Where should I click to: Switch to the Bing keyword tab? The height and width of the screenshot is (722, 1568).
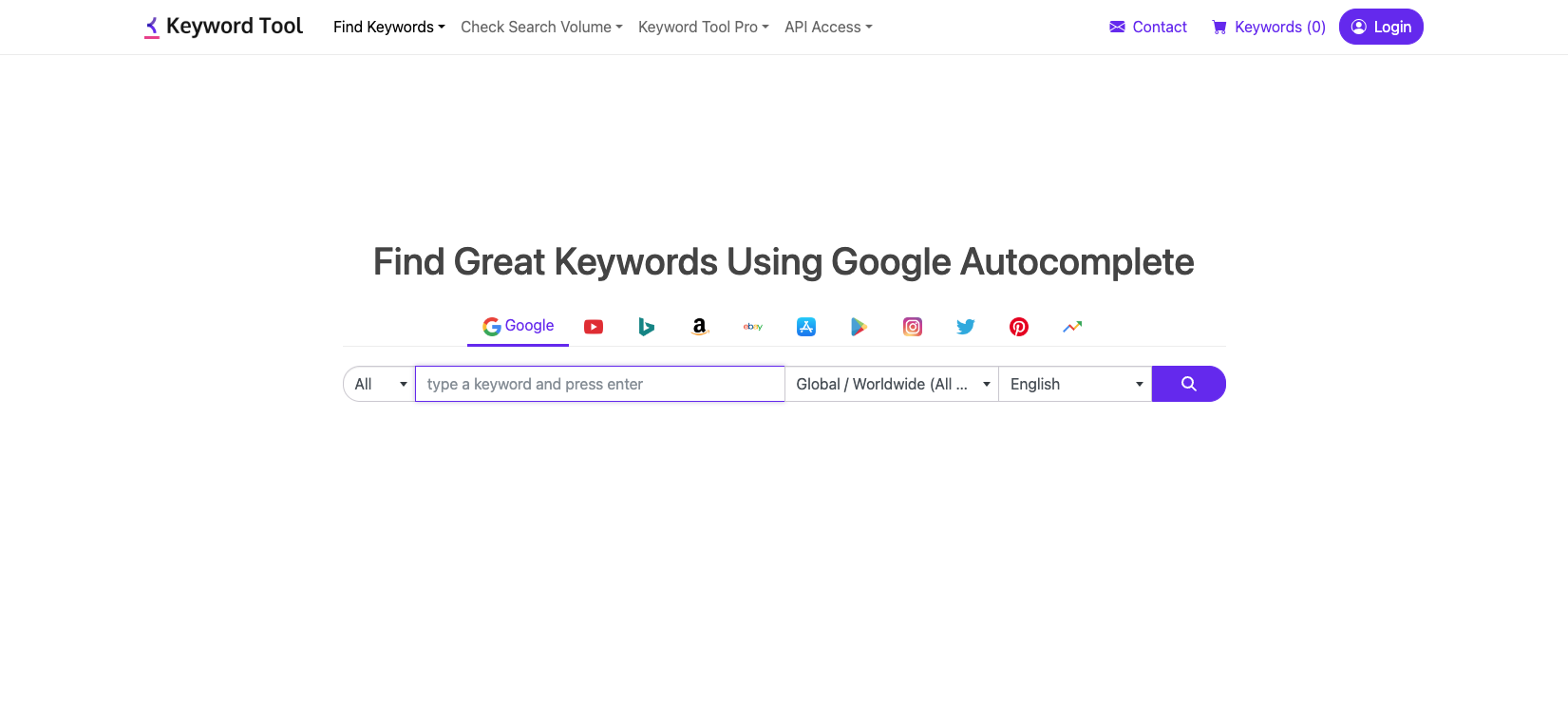click(647, 327)
